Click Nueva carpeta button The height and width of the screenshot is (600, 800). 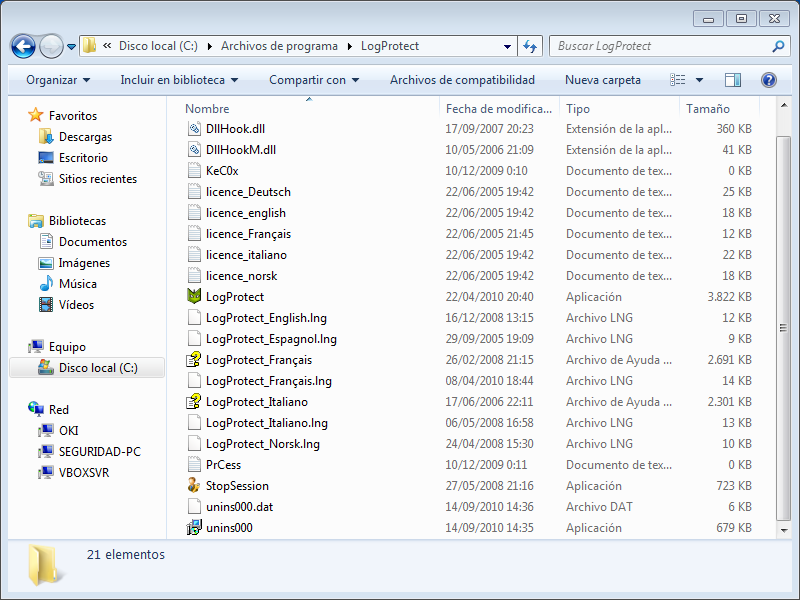(x=603, y=80)
